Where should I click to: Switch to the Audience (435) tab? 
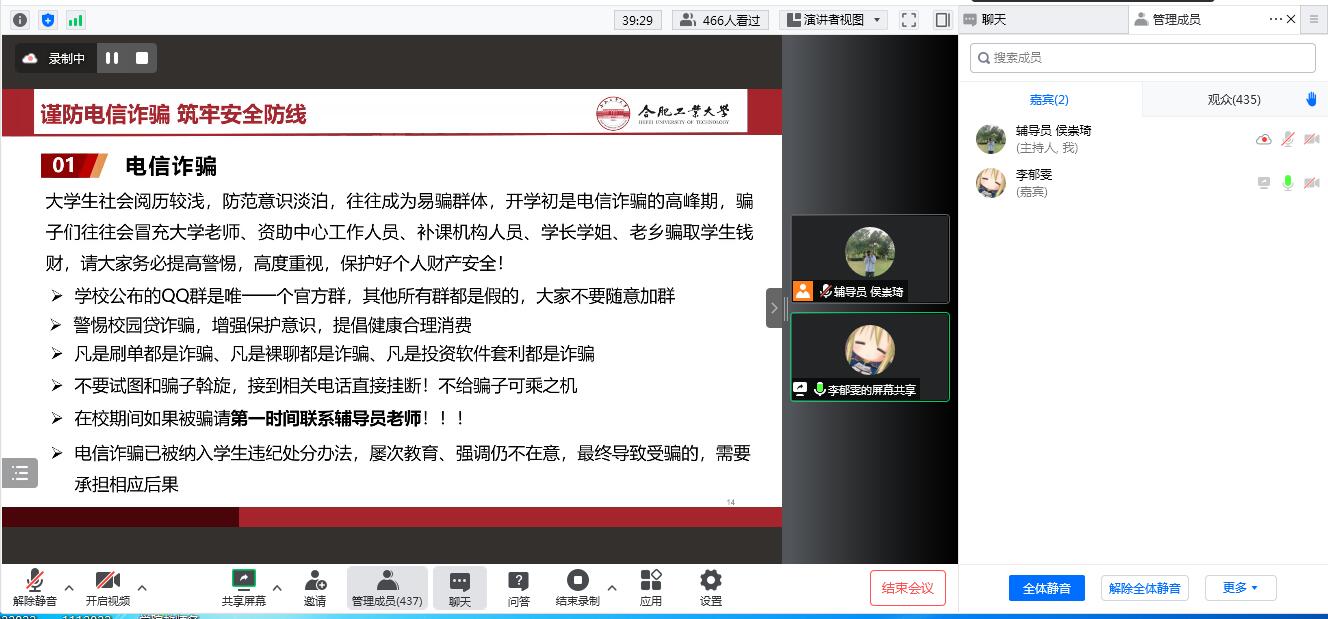[x=1234, y=99]
